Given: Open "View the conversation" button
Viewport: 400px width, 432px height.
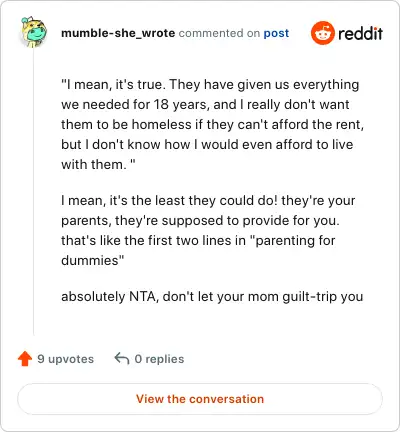Looking at the screenshot, I should click(x=200, y=399).
